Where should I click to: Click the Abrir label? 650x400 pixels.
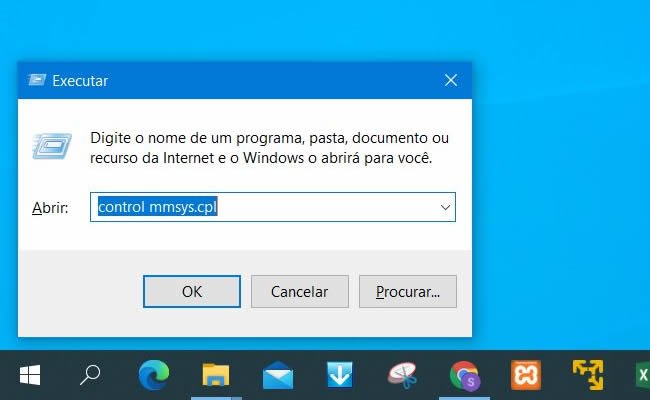pos(50,207)
